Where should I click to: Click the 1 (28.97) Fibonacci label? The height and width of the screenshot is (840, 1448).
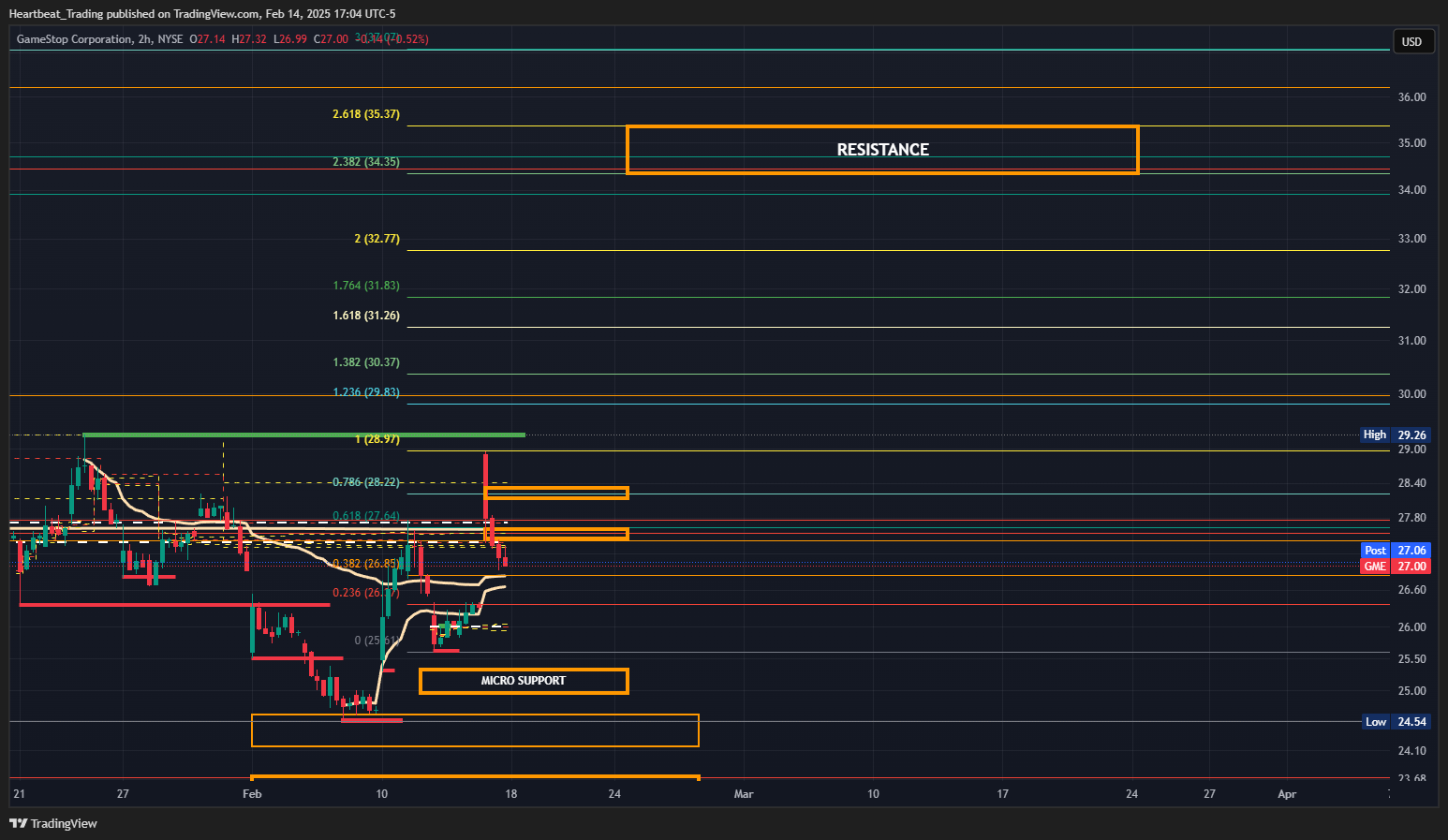point(377,439)
